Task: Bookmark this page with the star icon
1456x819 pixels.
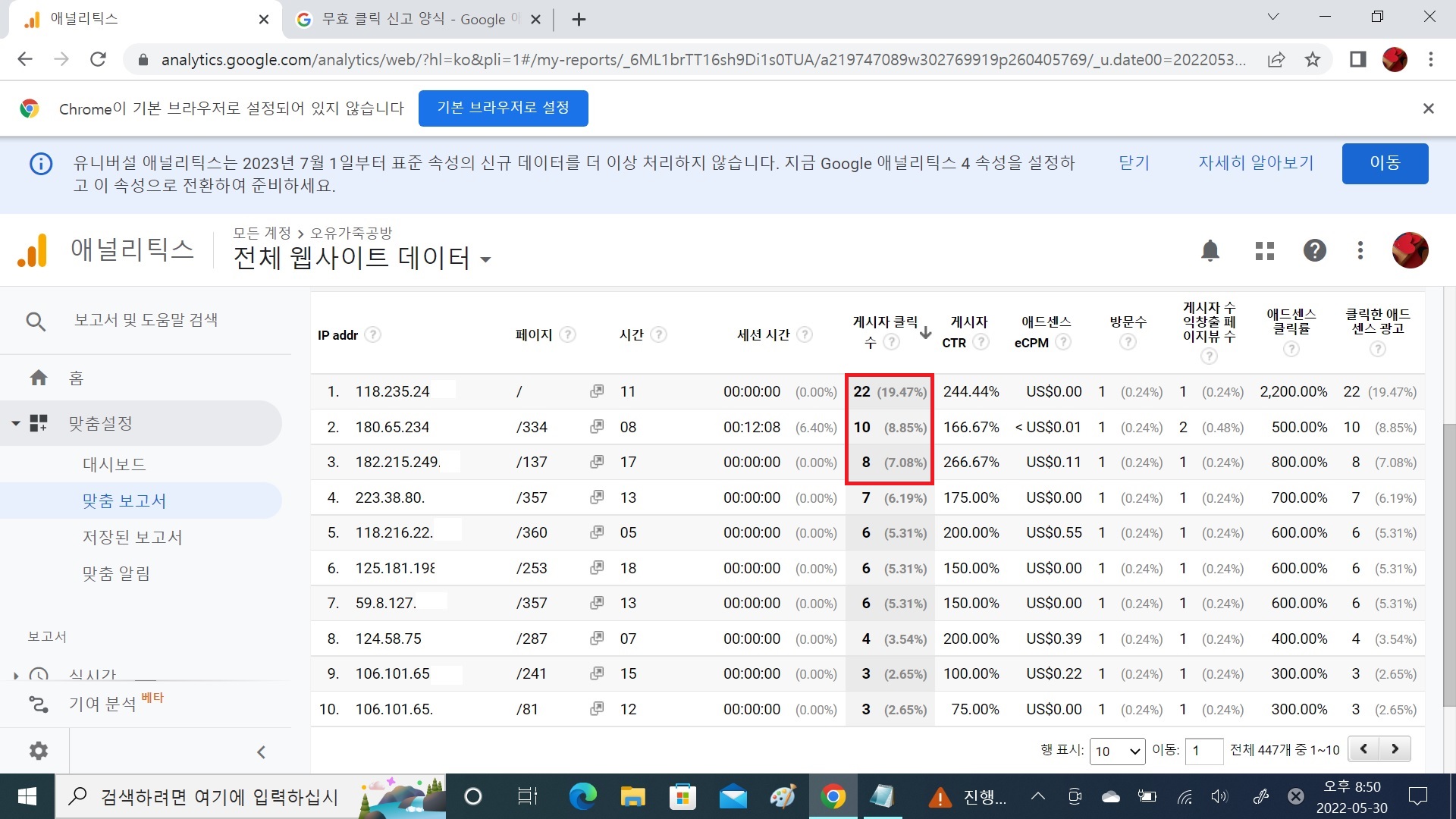Action: pos(1313,59)
